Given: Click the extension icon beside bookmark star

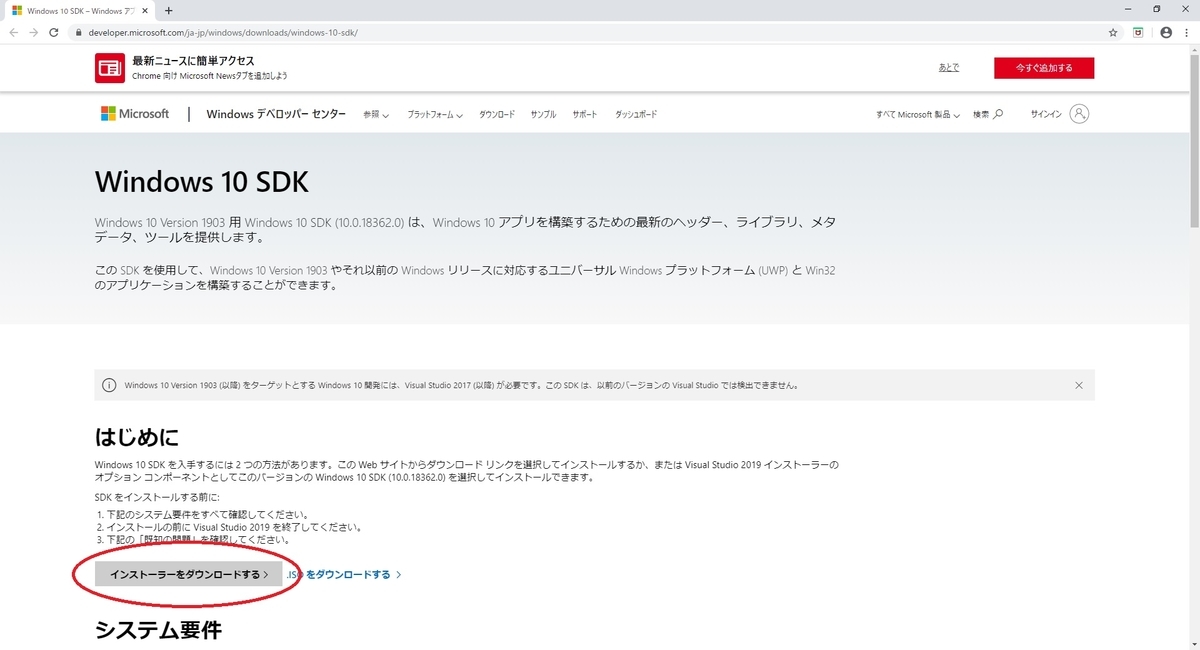Looking at the screenshot, I should point(1139,32).
